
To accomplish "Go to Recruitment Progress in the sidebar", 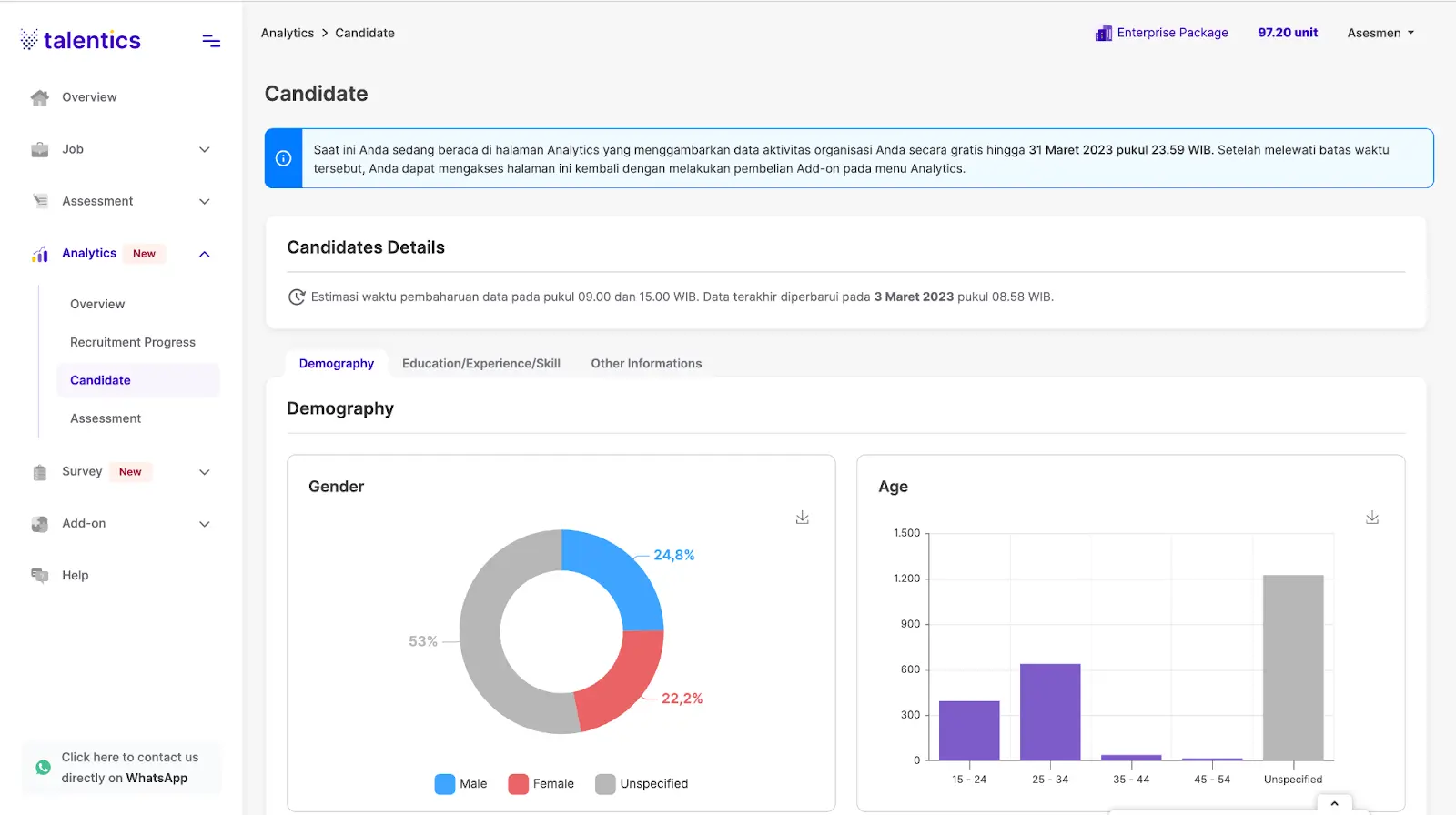I will [133, 343].
